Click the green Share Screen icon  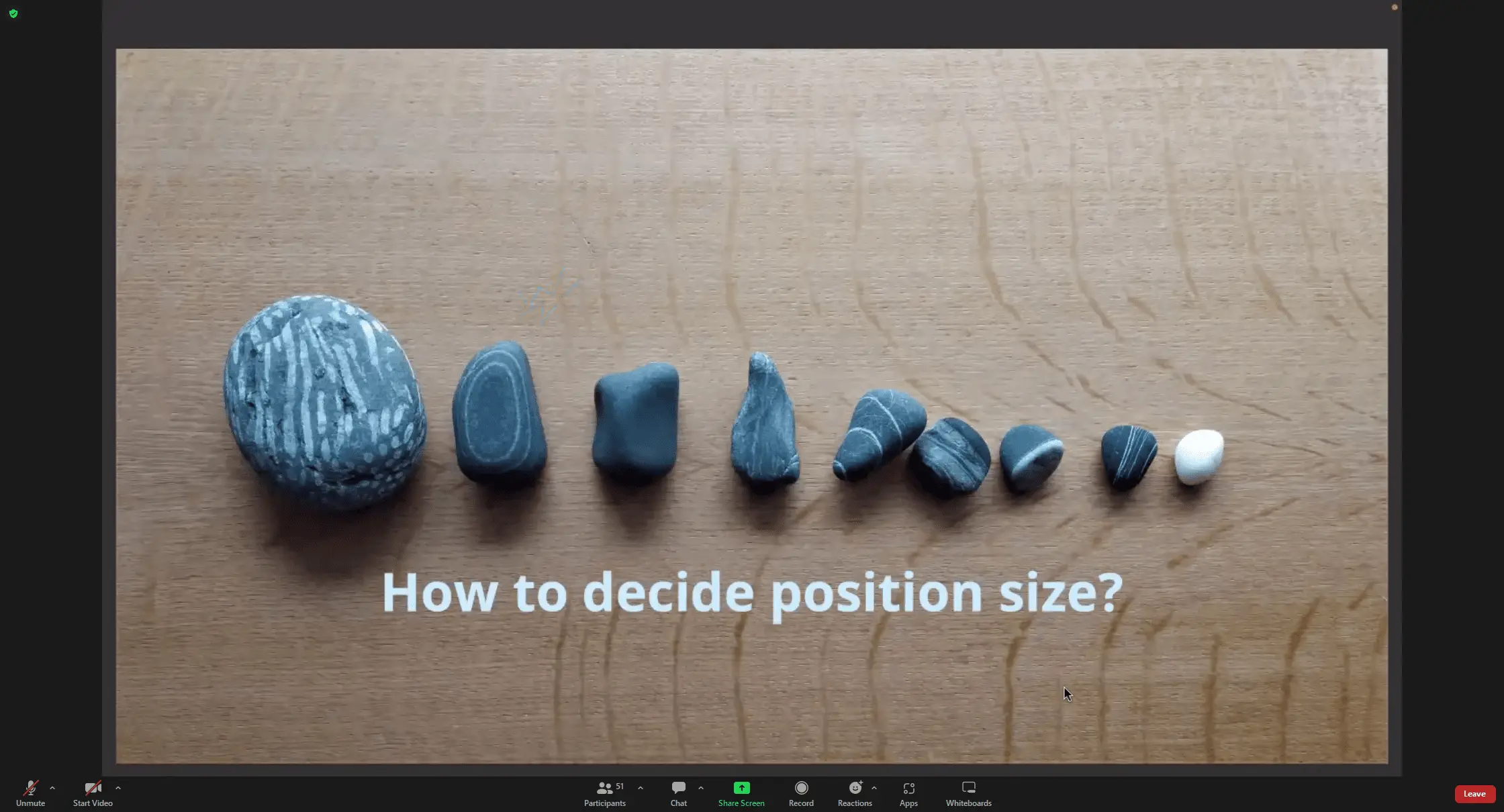(741, 788)
